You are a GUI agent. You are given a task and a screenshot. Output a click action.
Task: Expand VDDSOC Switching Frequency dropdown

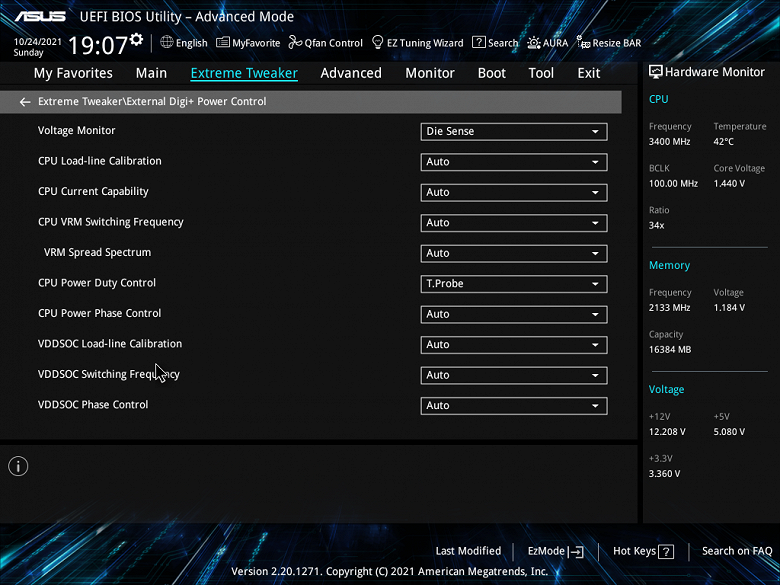[514, 376]
